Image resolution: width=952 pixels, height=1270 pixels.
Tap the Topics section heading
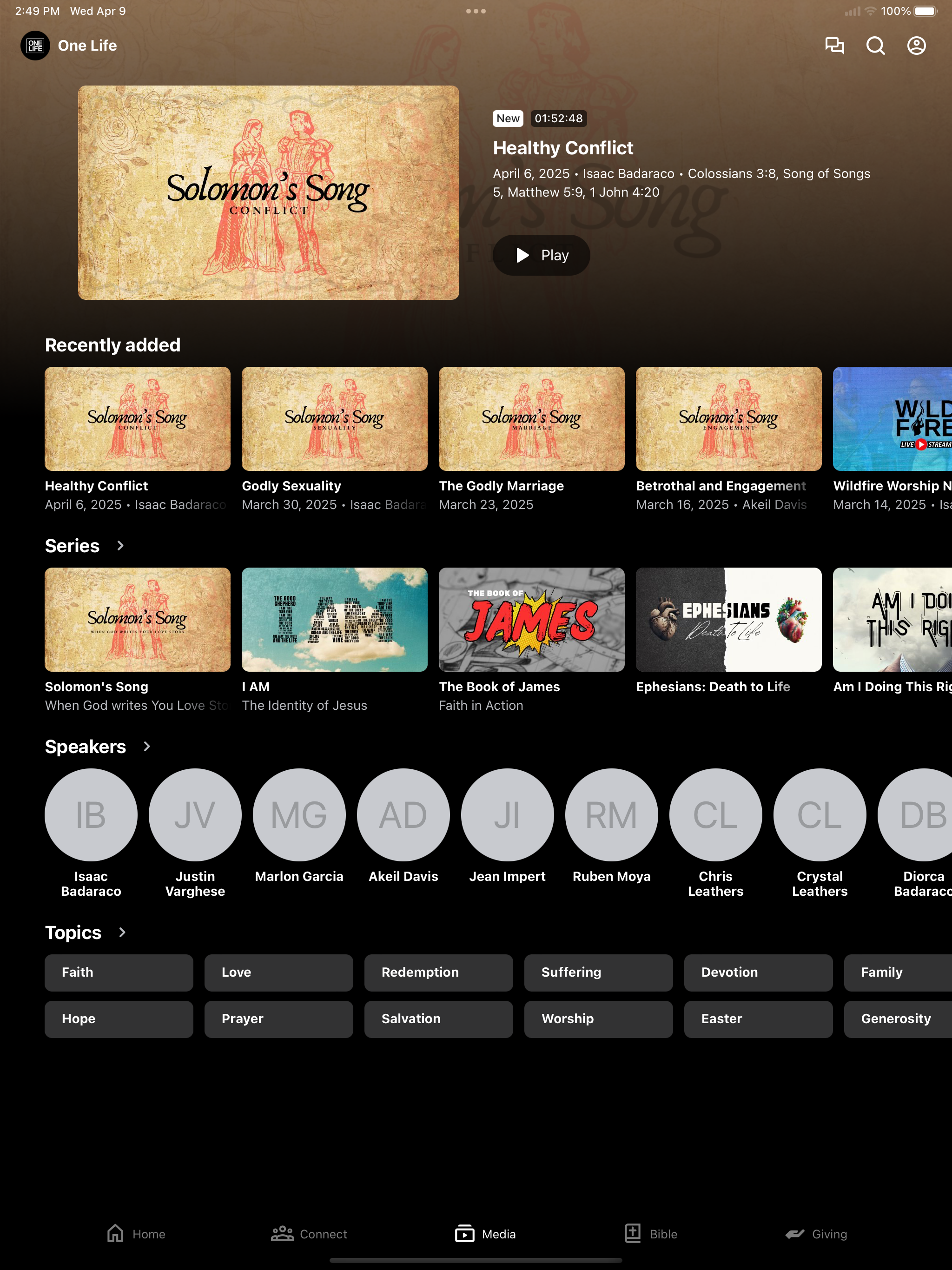point(73,933)
